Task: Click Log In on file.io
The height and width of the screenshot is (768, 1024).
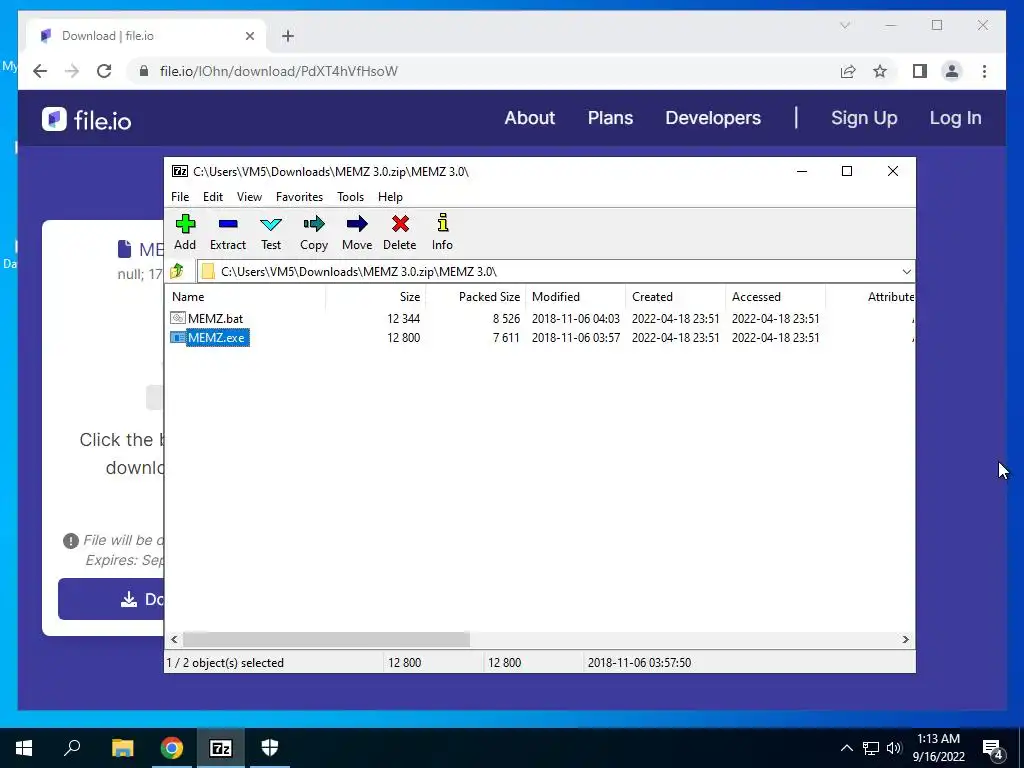Action: tap(955, 118)
